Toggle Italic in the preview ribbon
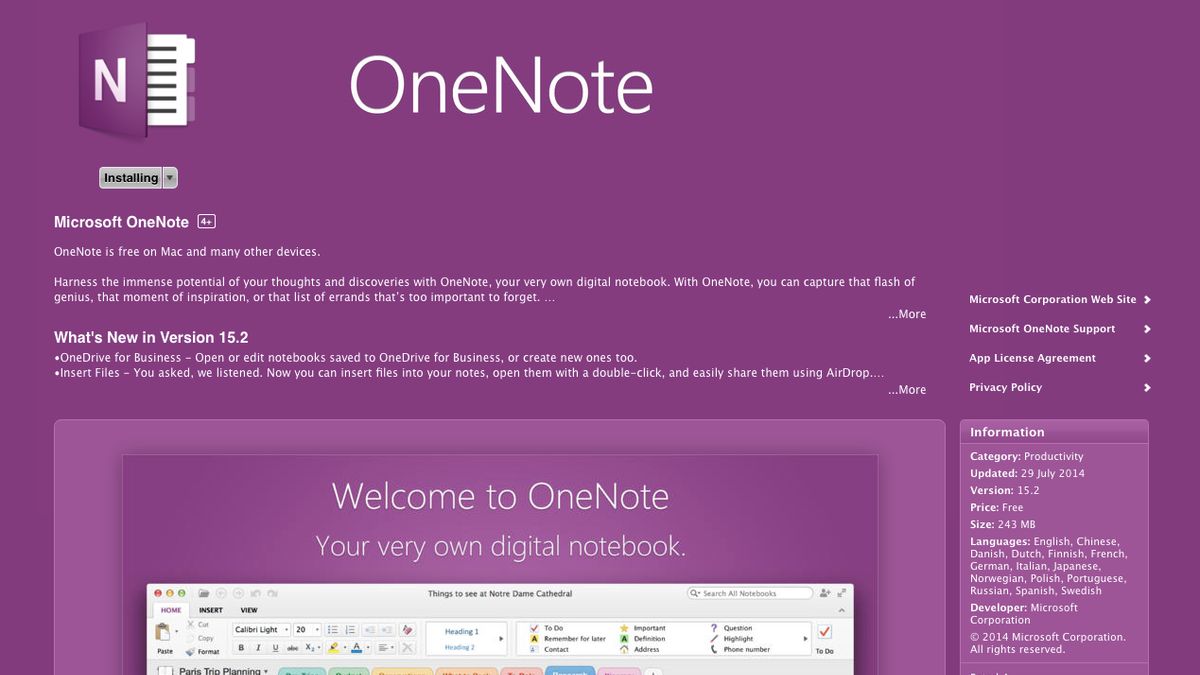 [x=258, y=648]
